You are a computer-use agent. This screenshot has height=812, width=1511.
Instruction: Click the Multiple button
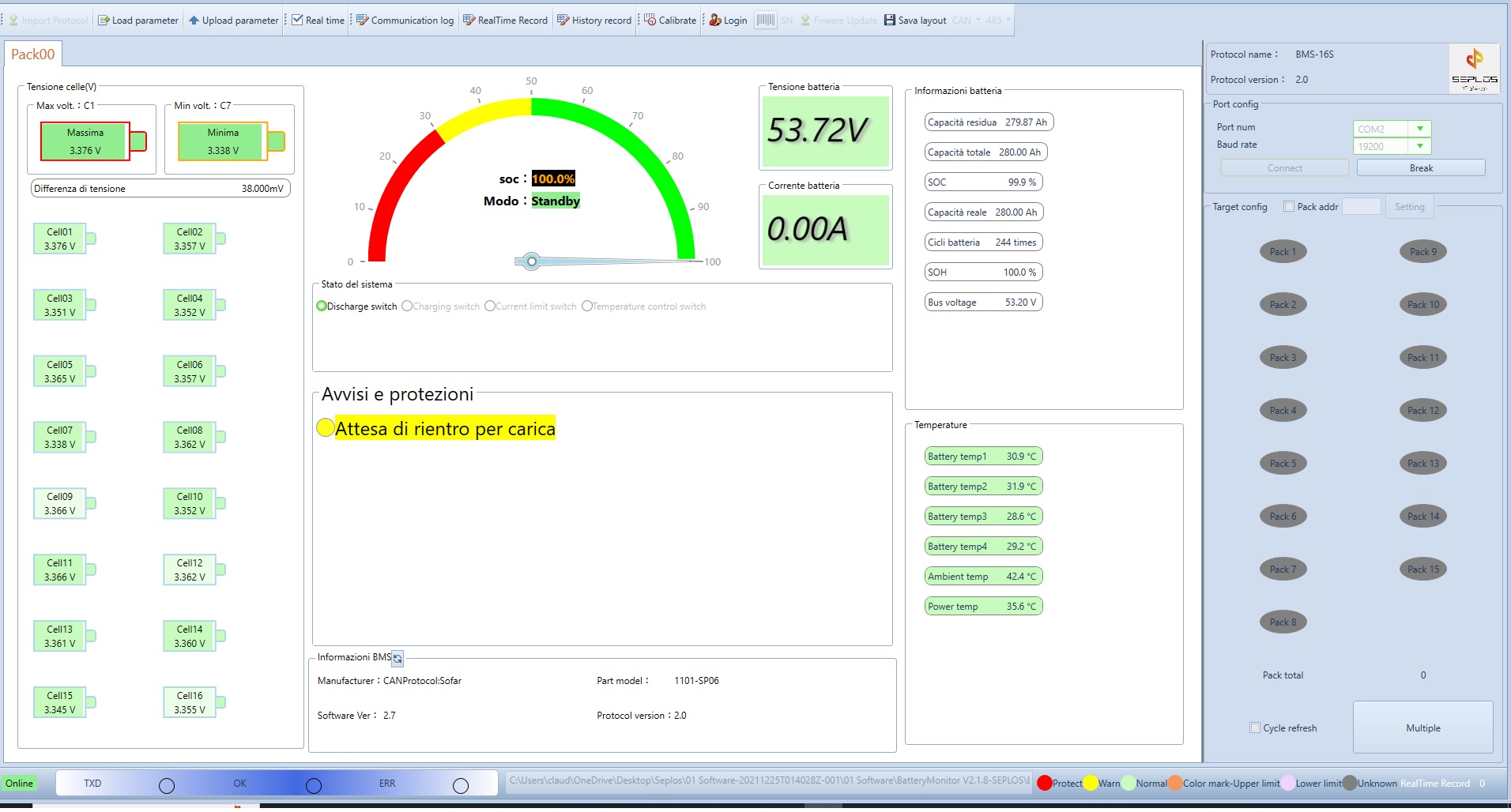click(1422, 727)
